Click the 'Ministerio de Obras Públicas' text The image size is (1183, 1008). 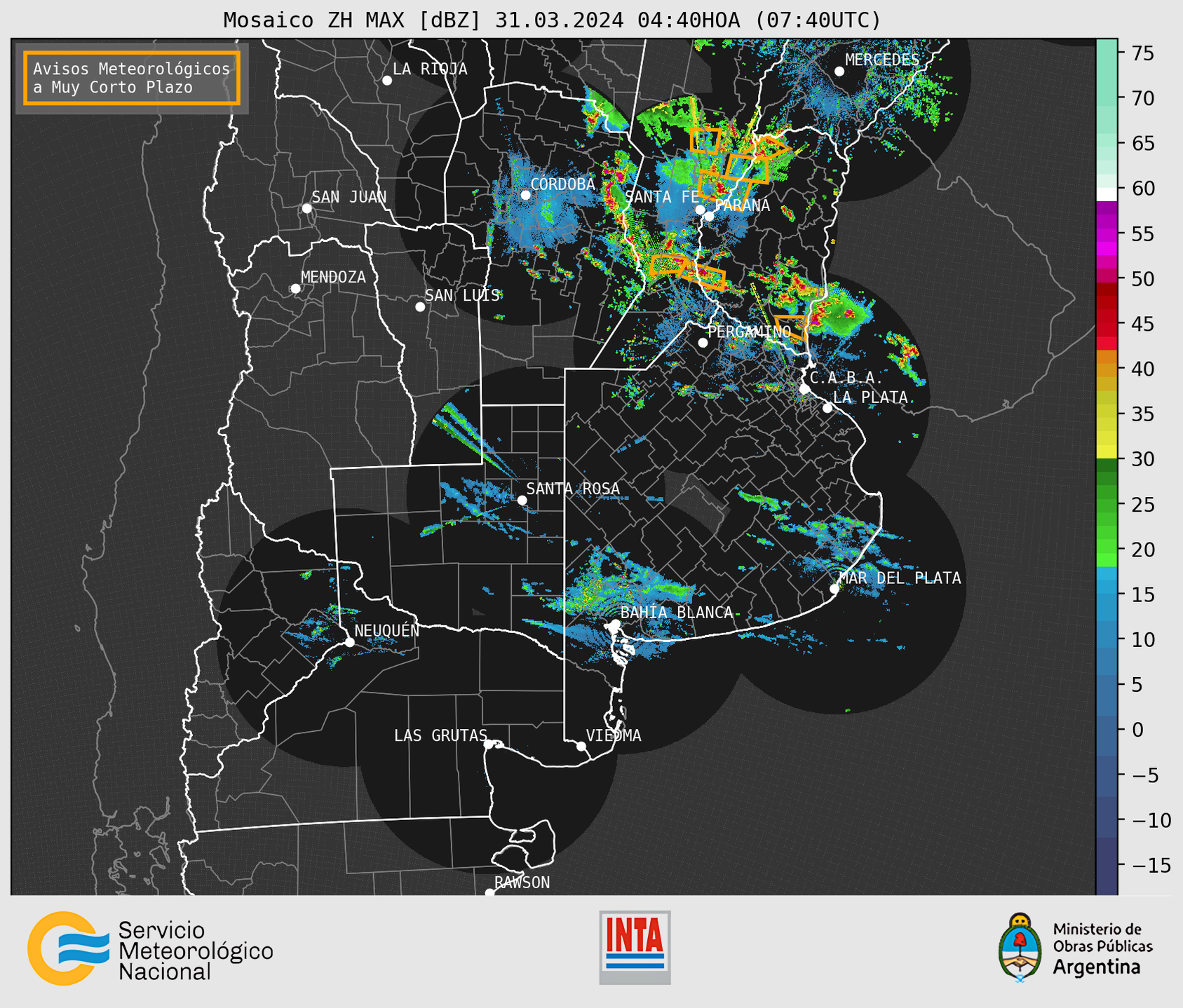coord(1102,937)
